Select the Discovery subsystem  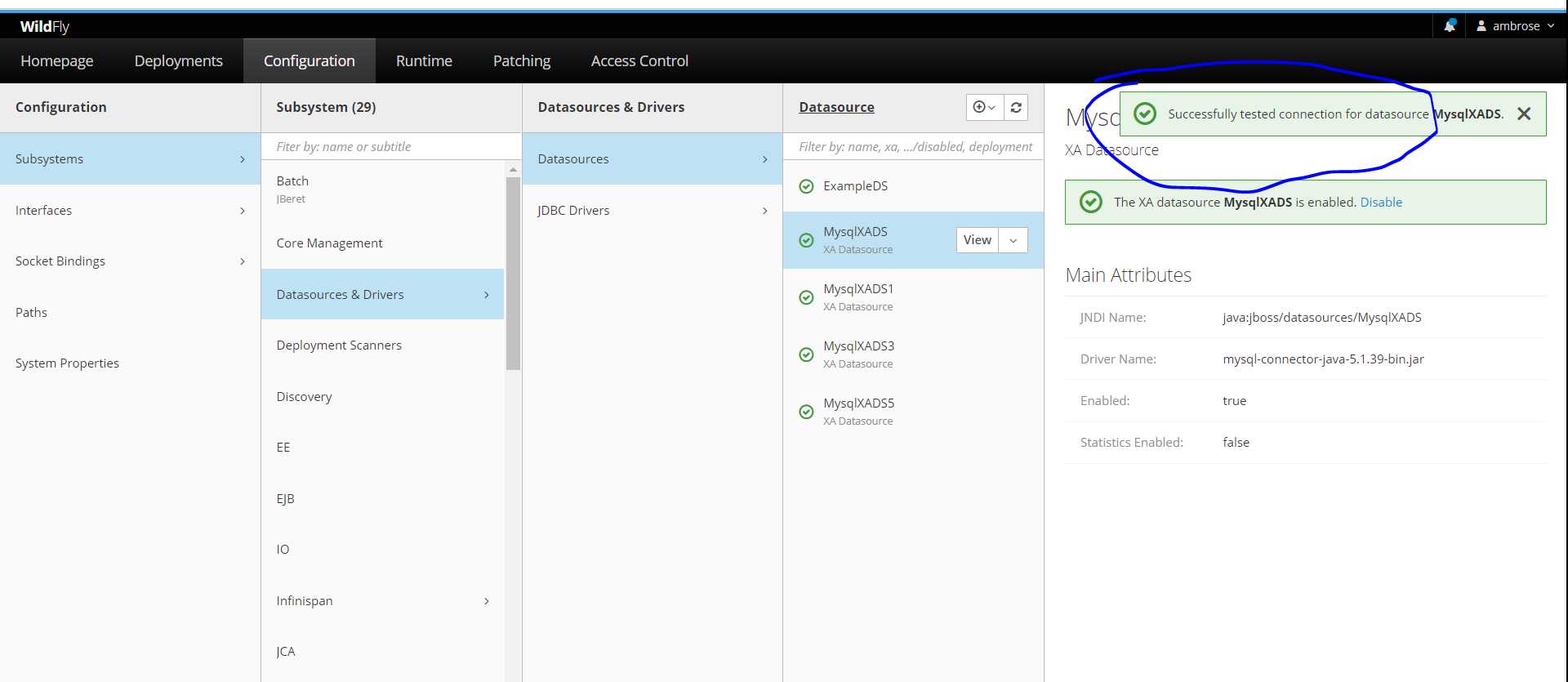point(382,397)
